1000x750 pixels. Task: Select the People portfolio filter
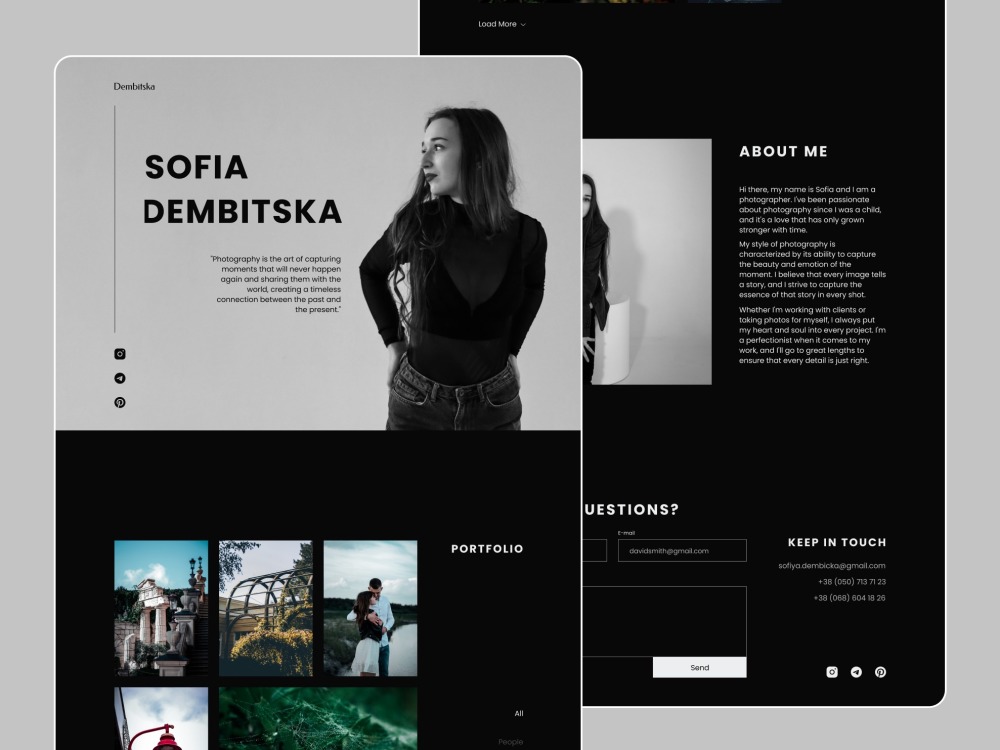pyautogui.click(x=511, y=742)
